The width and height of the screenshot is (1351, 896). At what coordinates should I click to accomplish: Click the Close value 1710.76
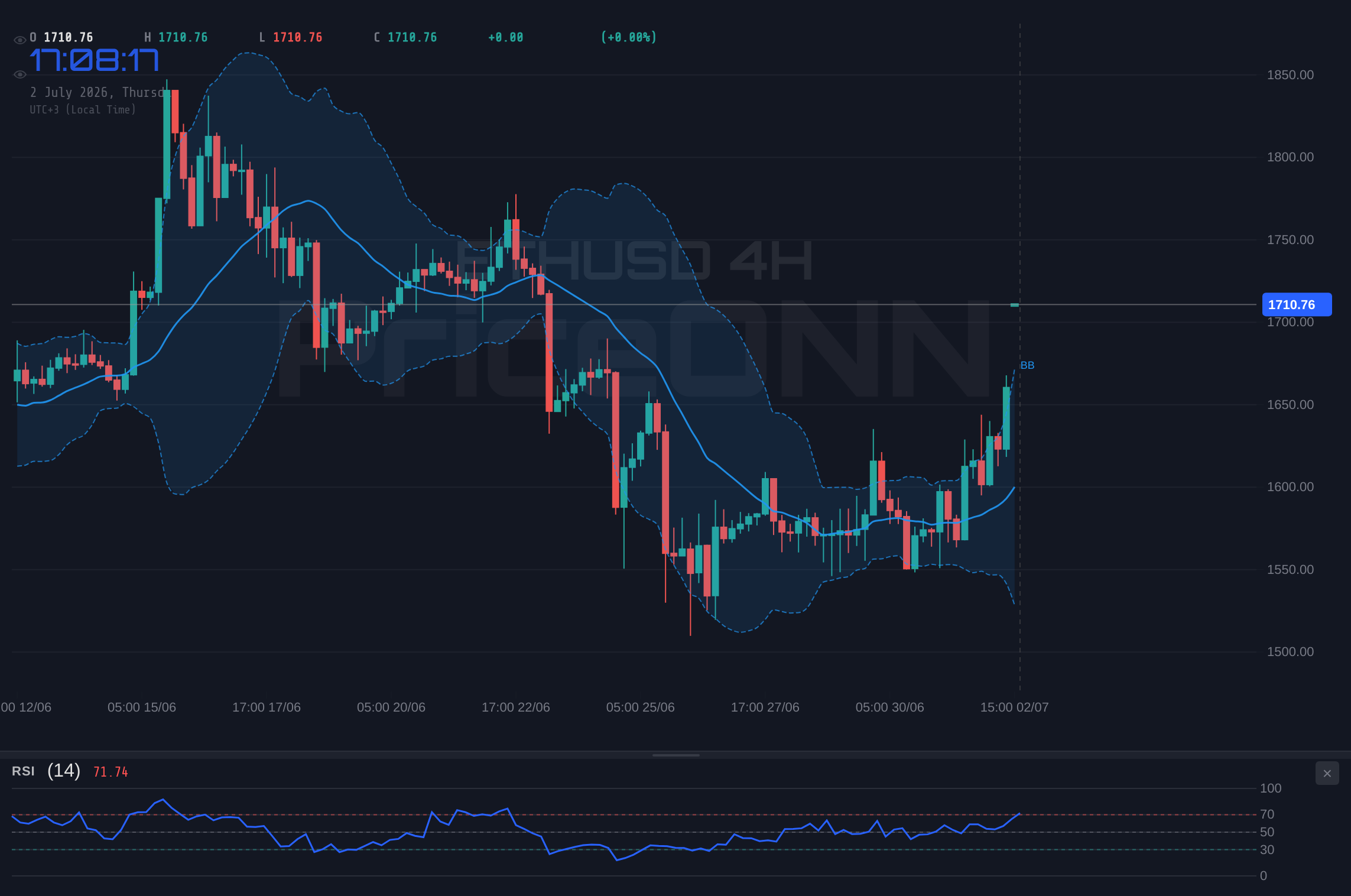click(413, 37)
